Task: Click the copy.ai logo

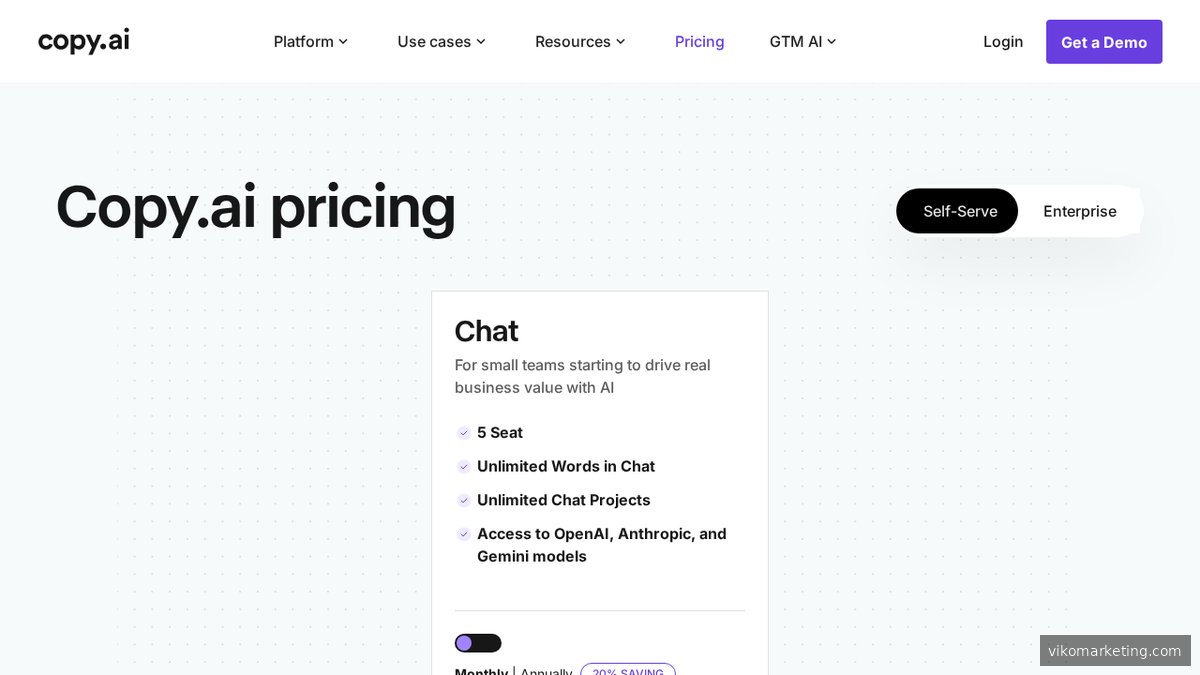Action: point(83,40)
